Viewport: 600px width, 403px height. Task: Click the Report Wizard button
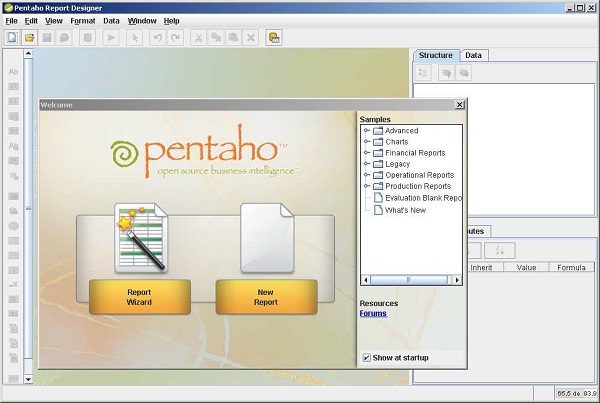(x=140, y=297)
